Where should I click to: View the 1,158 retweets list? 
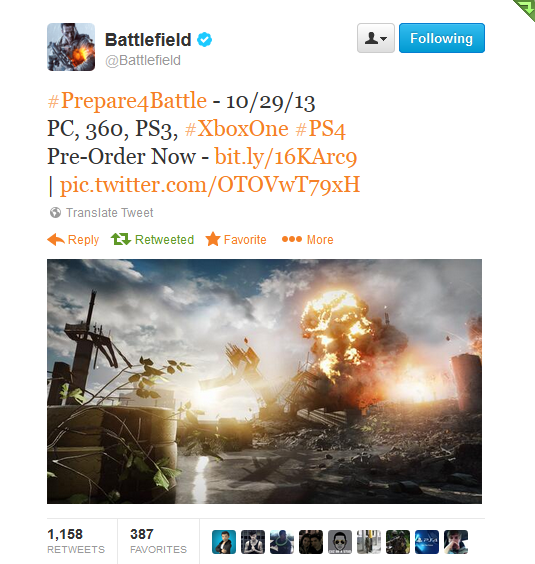click(x=76, y=541)
